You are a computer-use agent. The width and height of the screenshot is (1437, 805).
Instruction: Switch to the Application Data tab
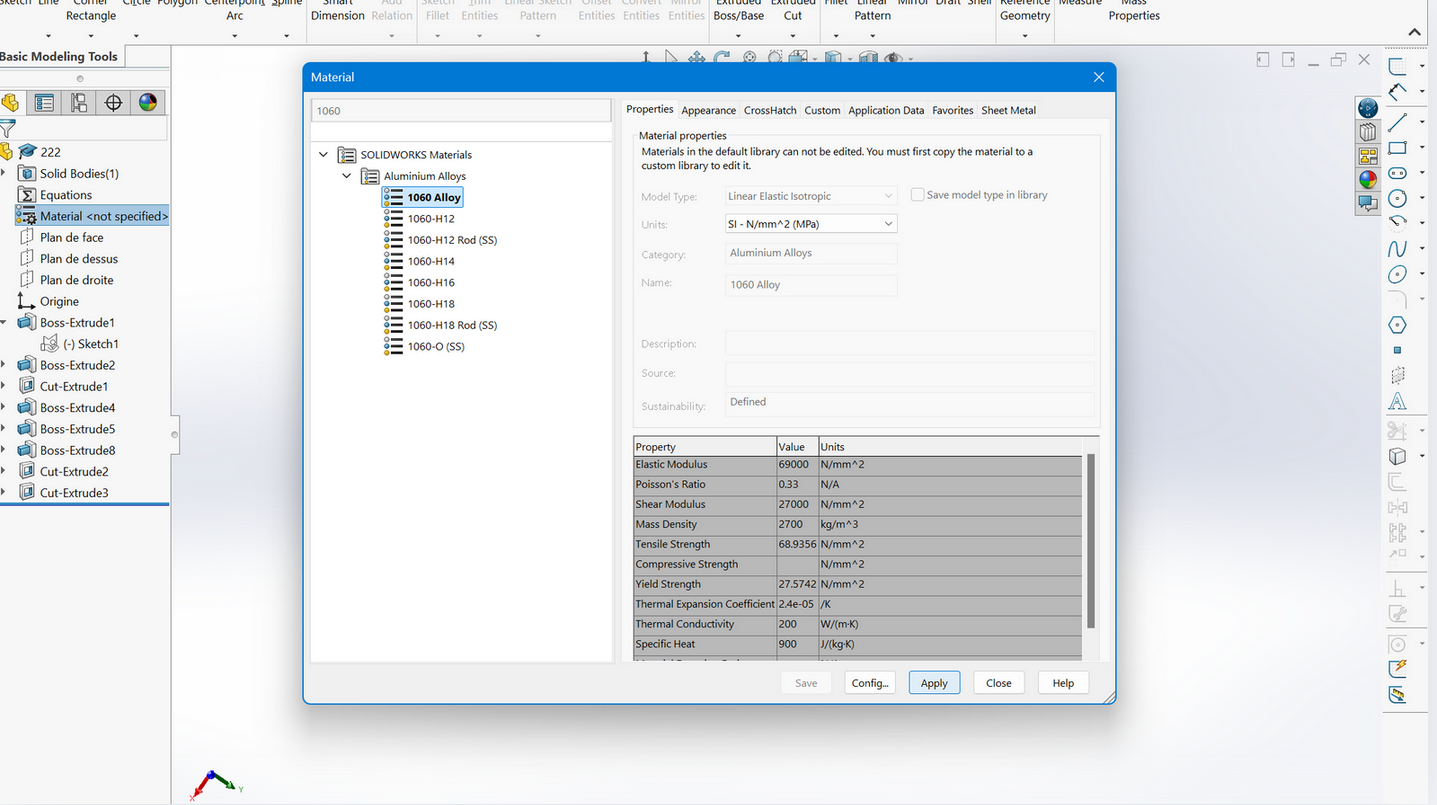tap(886, 110)
